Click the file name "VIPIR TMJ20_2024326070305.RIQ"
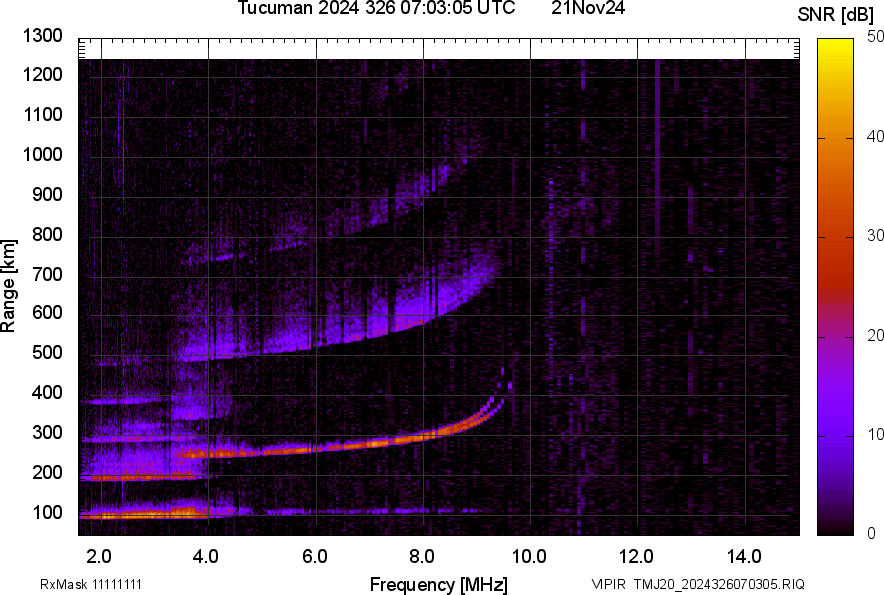This screenshot has width=884, height=595. 698,584
